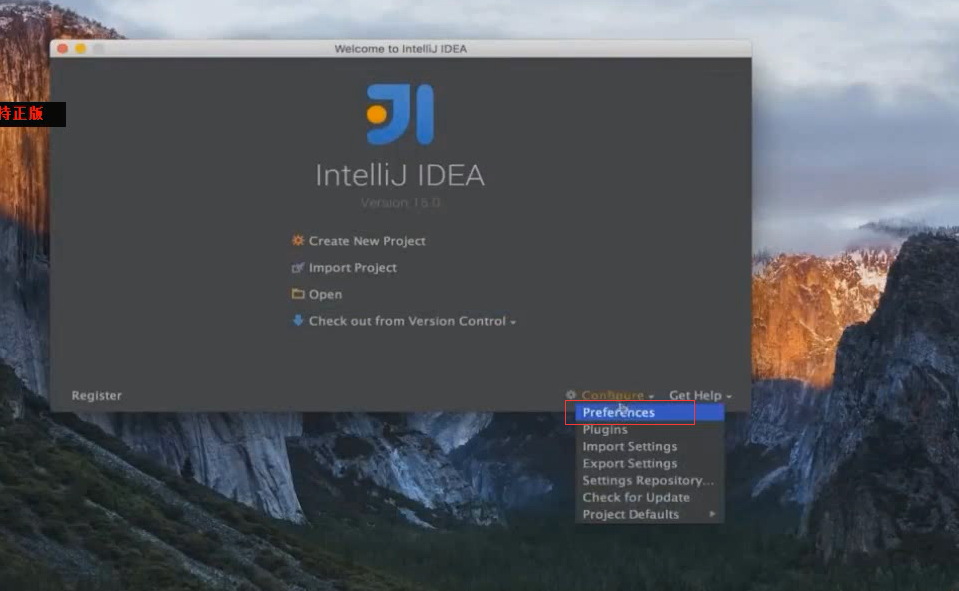Expand Project Defaults submenu

point(650,514)
